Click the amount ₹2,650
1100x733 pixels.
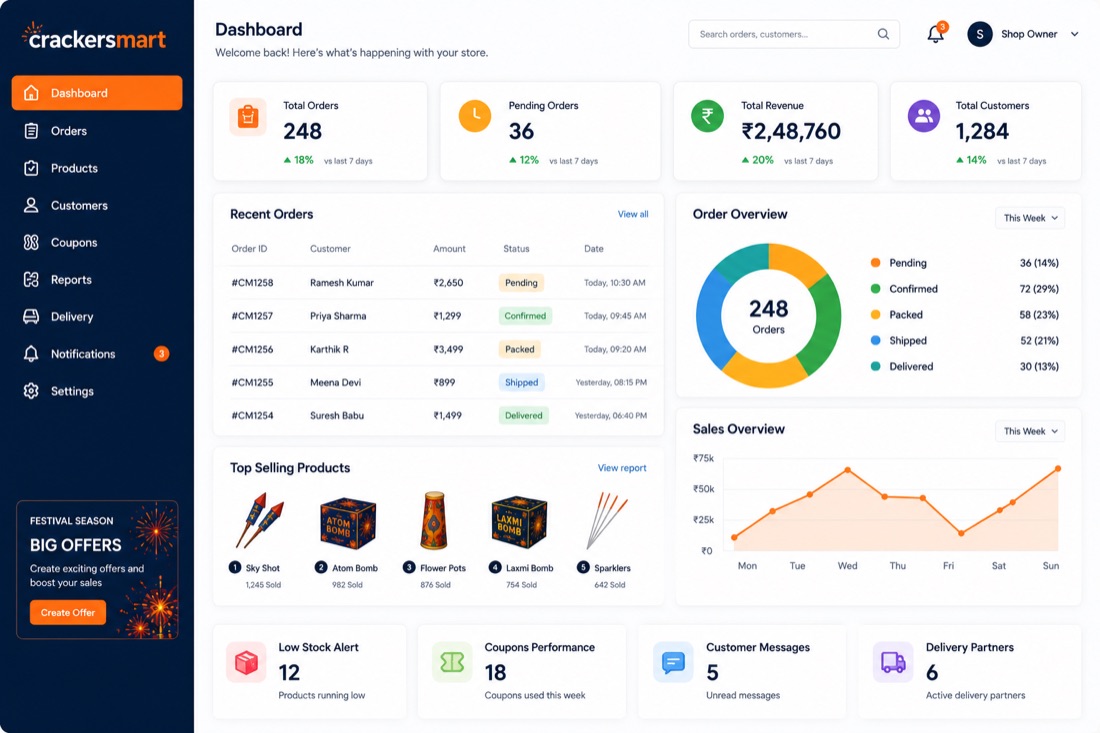448,283
